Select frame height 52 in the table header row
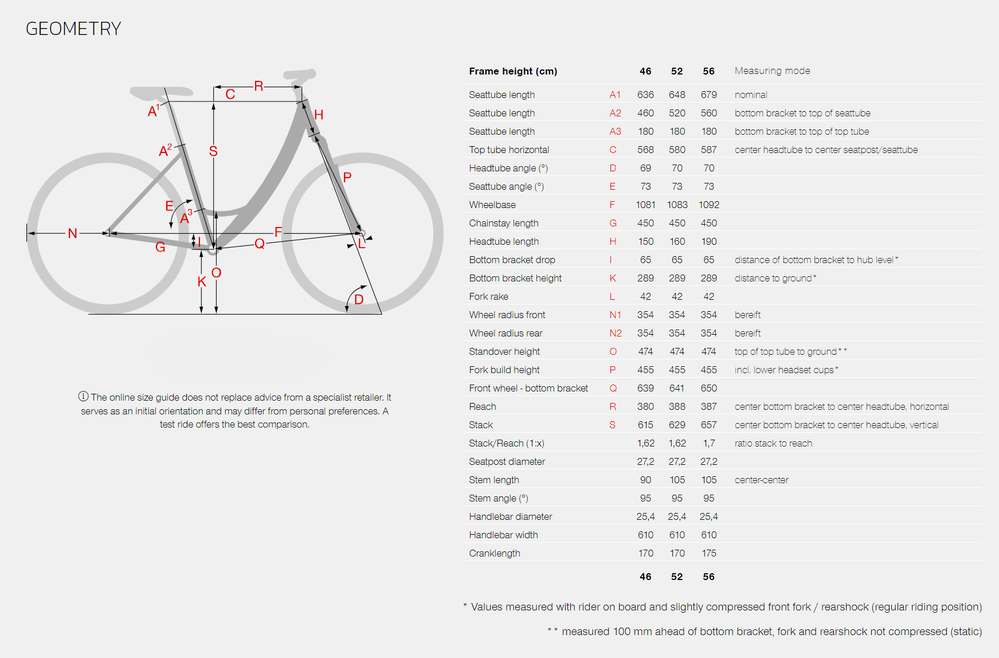The height and width of the screenshot is (658, 999). coord(677,71)
